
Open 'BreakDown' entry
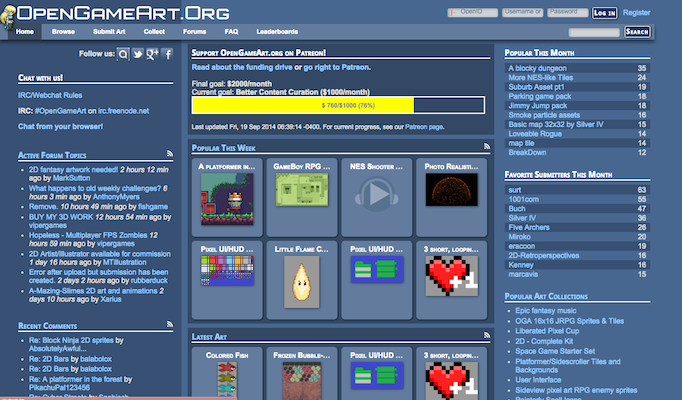(x=527, y=153)
